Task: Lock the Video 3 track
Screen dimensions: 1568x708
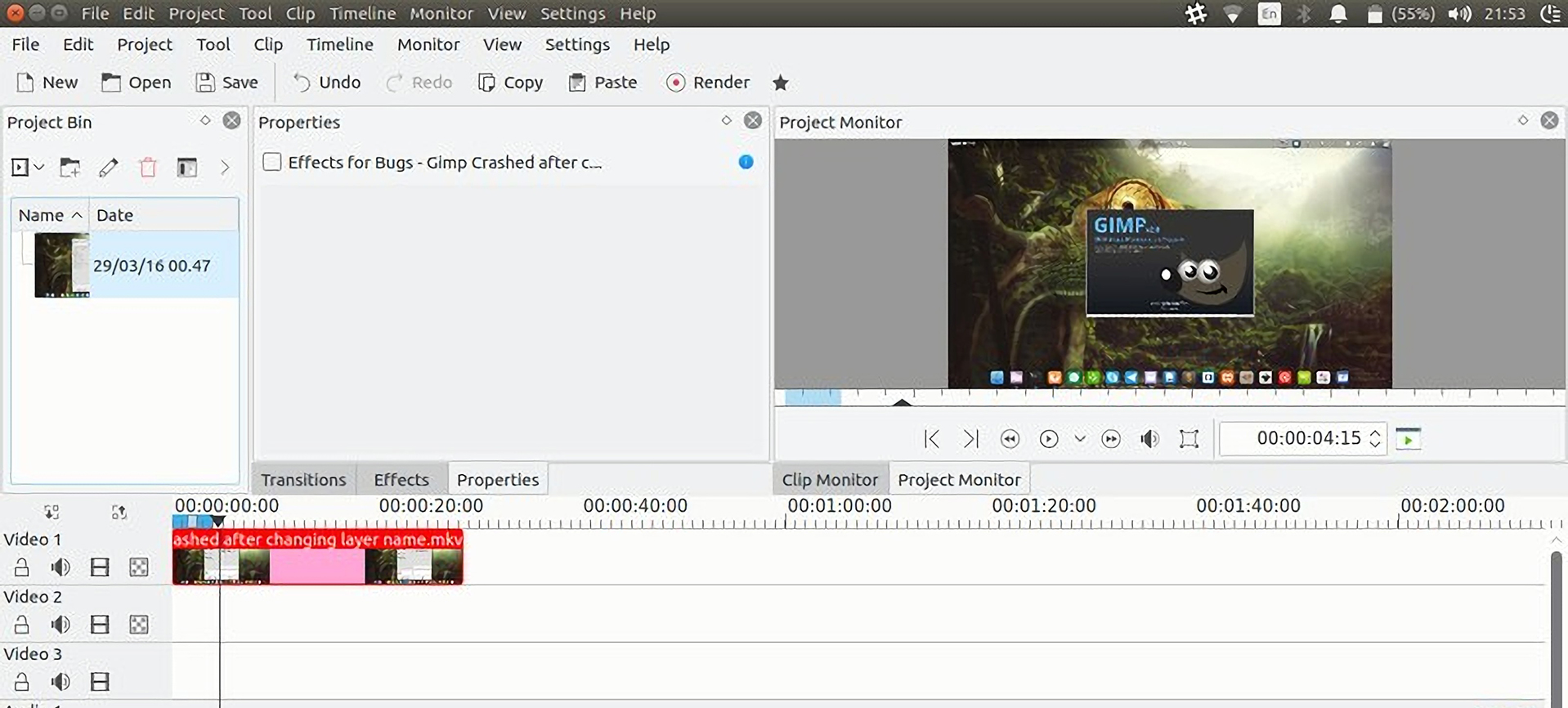Action: [22, 682]
